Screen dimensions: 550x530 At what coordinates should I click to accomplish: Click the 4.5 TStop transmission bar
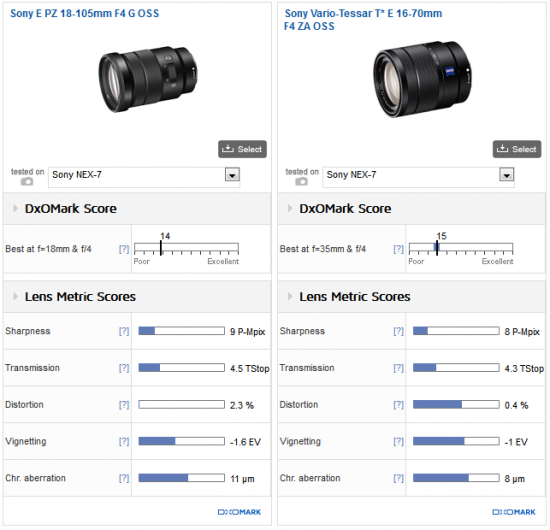181,368
